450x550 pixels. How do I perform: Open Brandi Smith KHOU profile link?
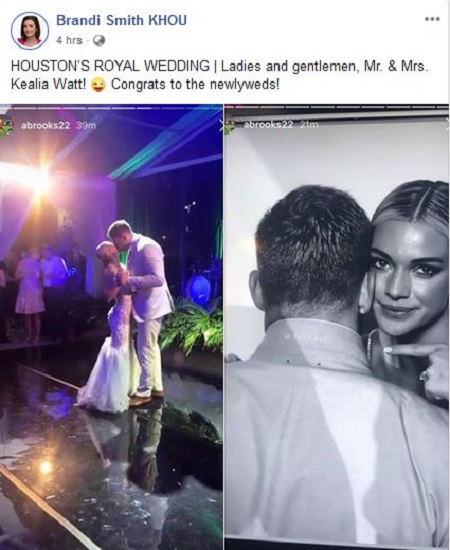pos(121,21)
